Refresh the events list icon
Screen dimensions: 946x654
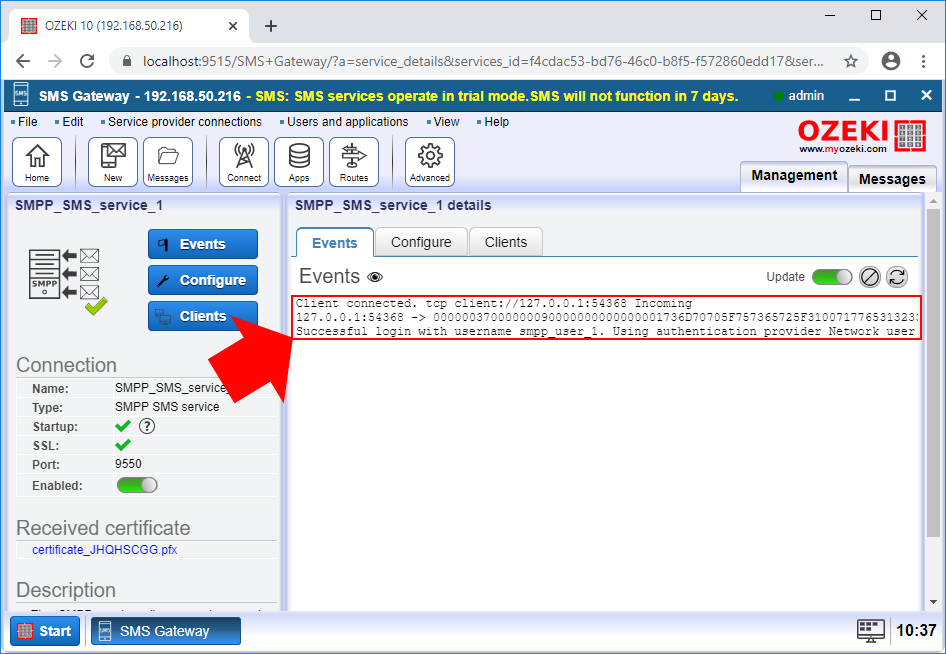[x=897, y=277]
